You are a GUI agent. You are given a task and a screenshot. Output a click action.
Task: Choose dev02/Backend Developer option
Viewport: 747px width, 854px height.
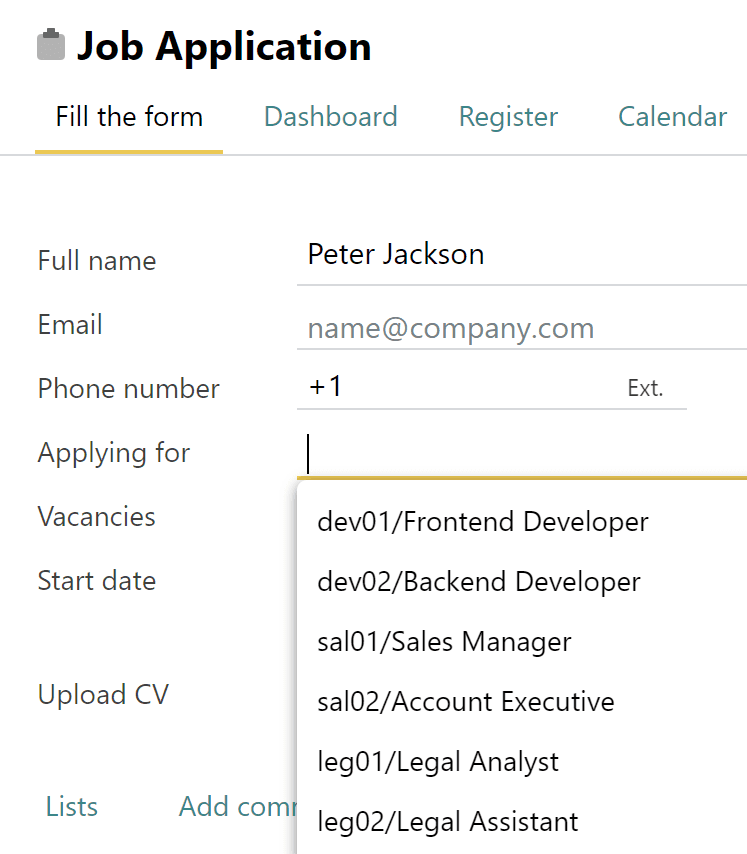[478, 581]
